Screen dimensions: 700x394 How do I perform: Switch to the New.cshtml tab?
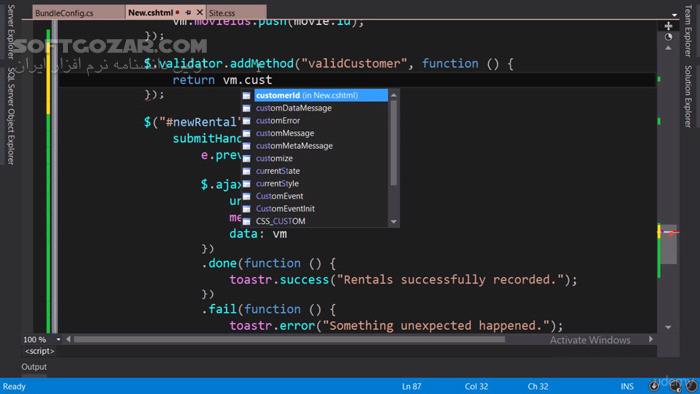click(150, 12)
